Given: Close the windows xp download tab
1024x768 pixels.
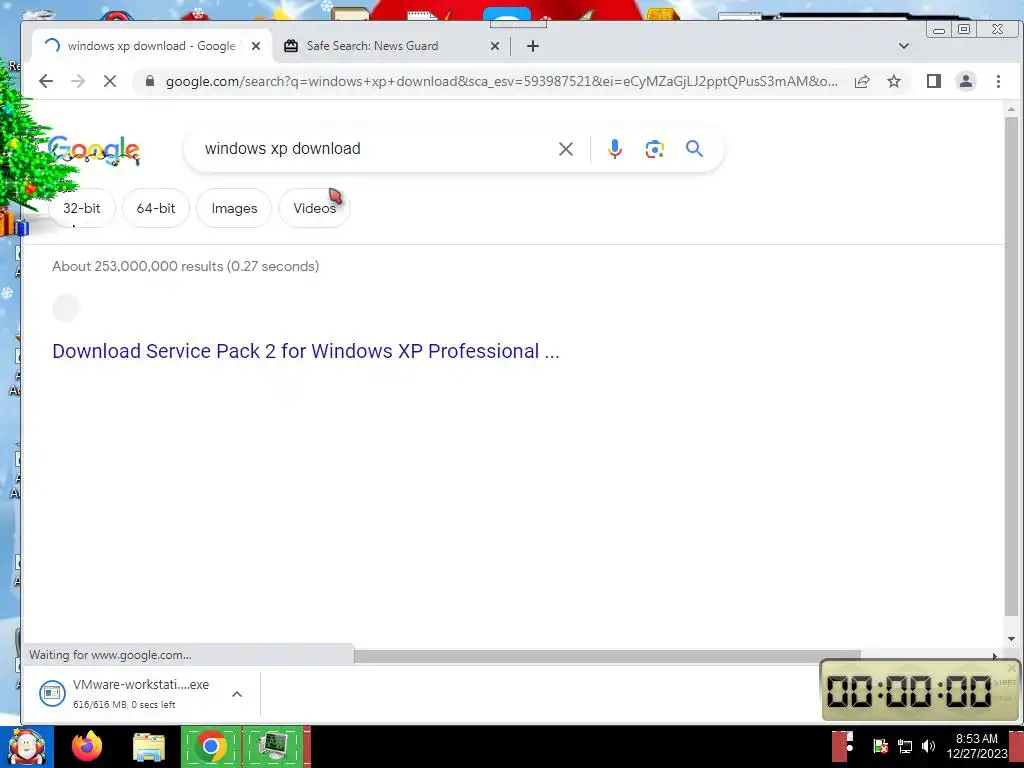Looking at the screenshot, I should (x=256, y=46).
